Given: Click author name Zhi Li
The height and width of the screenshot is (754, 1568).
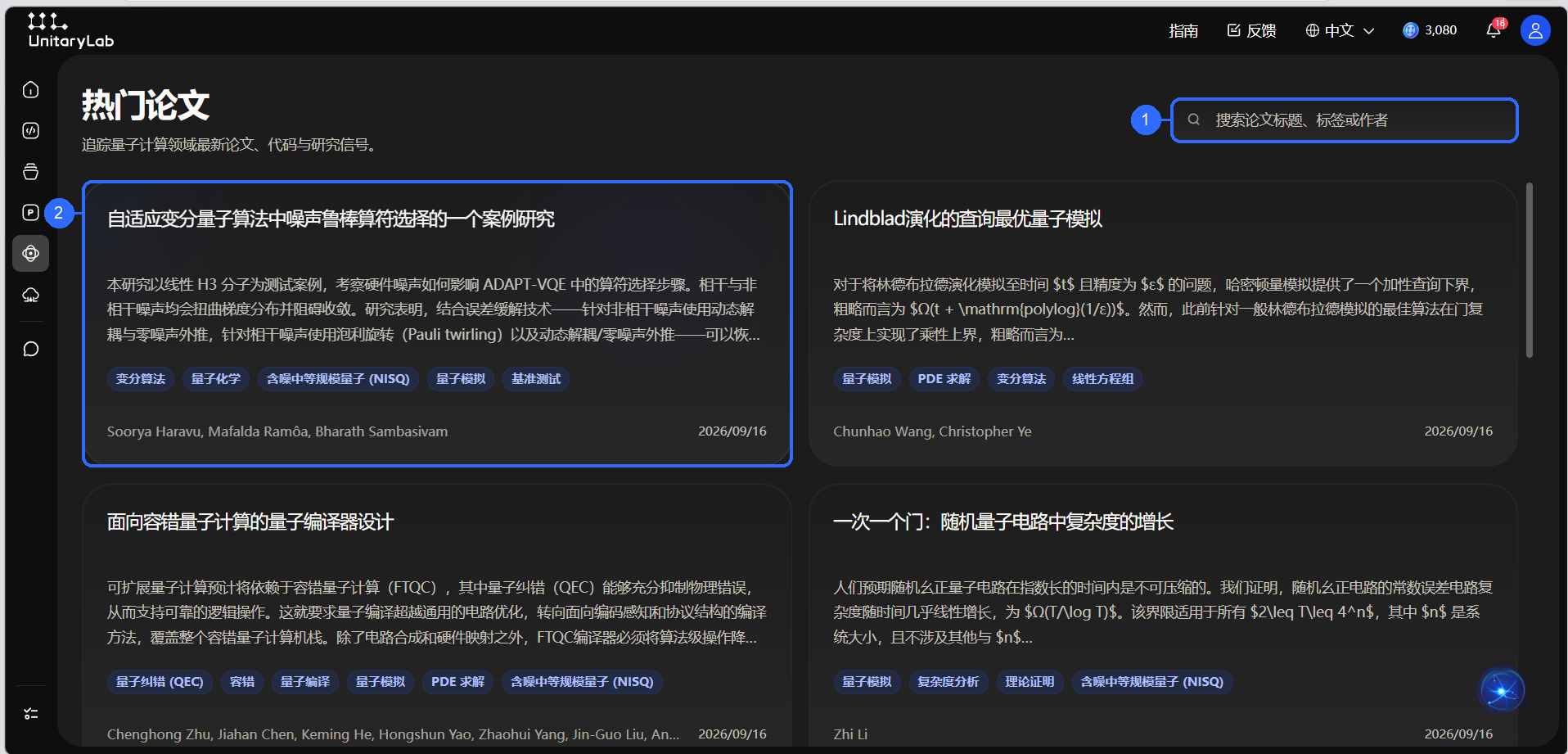Looking at the screenshot, I should (x=850, y=734).
